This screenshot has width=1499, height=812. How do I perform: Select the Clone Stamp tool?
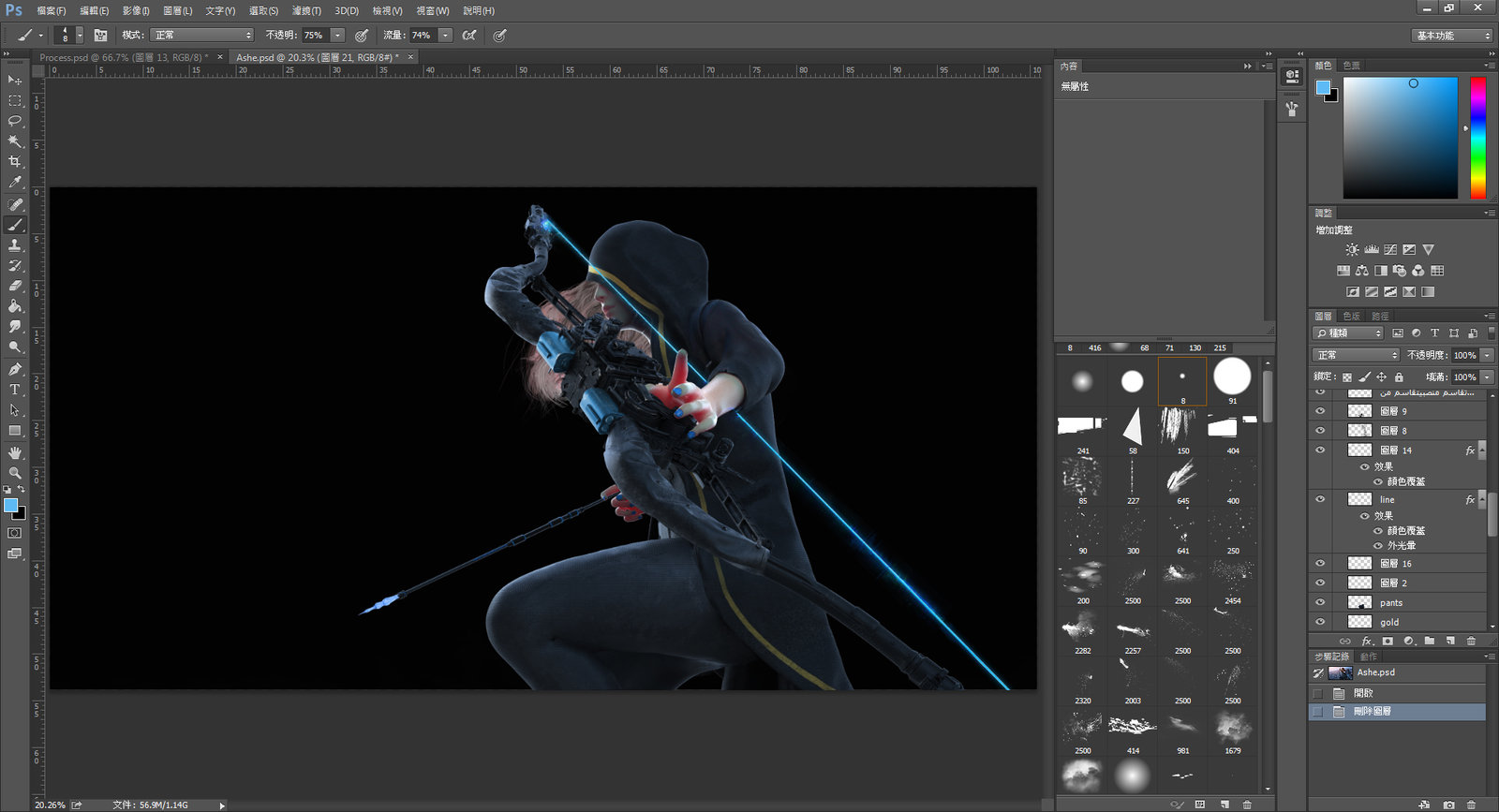pyautogui.click(x=15, y=245)
